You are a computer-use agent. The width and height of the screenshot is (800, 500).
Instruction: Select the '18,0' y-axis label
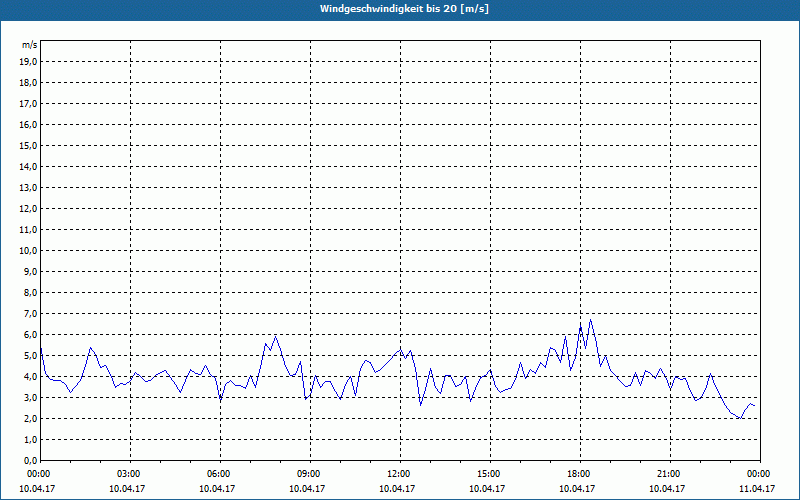pyautogui.click(x=29, y=83)
